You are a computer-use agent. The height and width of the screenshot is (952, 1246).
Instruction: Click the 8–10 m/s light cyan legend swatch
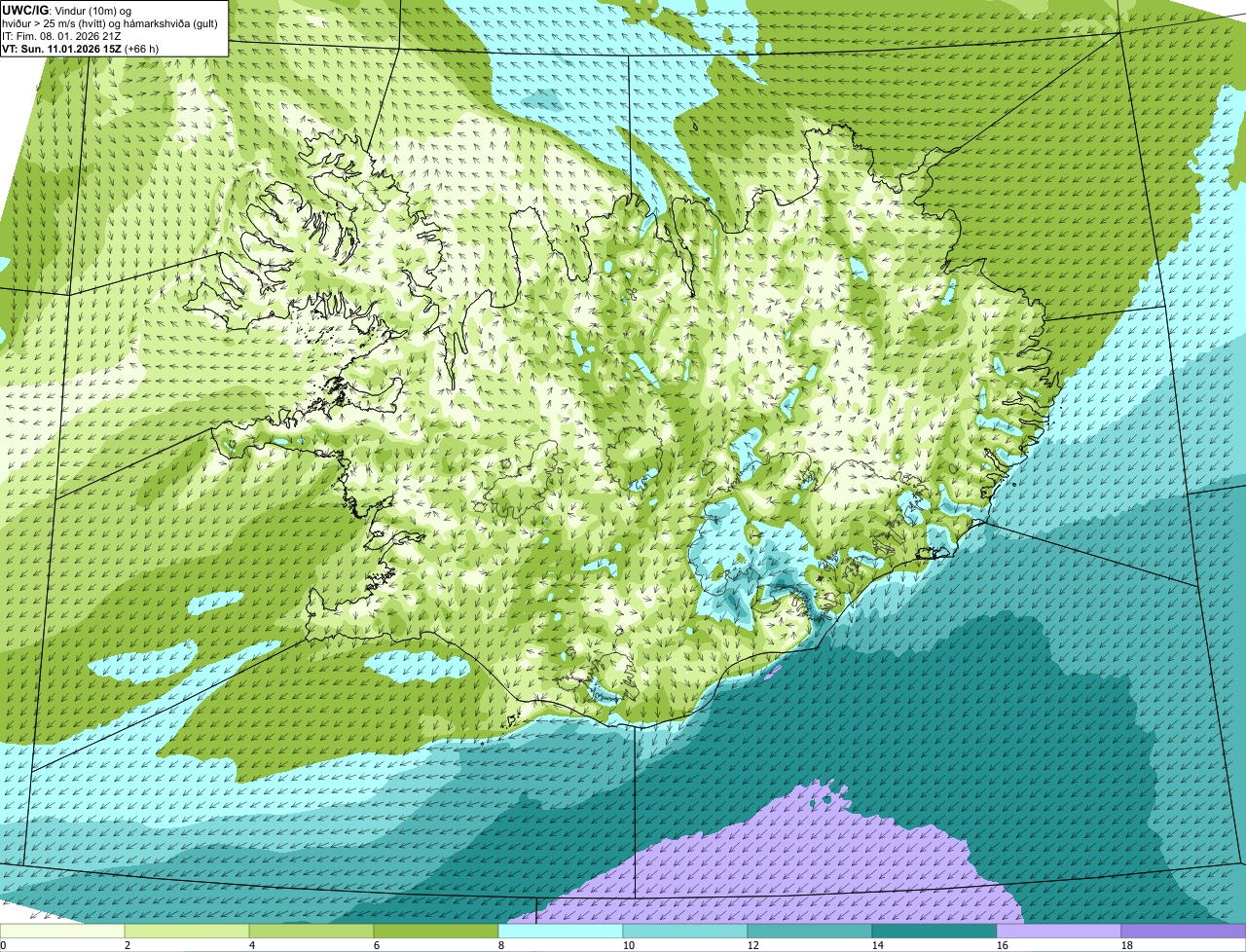tap(561, 931)
